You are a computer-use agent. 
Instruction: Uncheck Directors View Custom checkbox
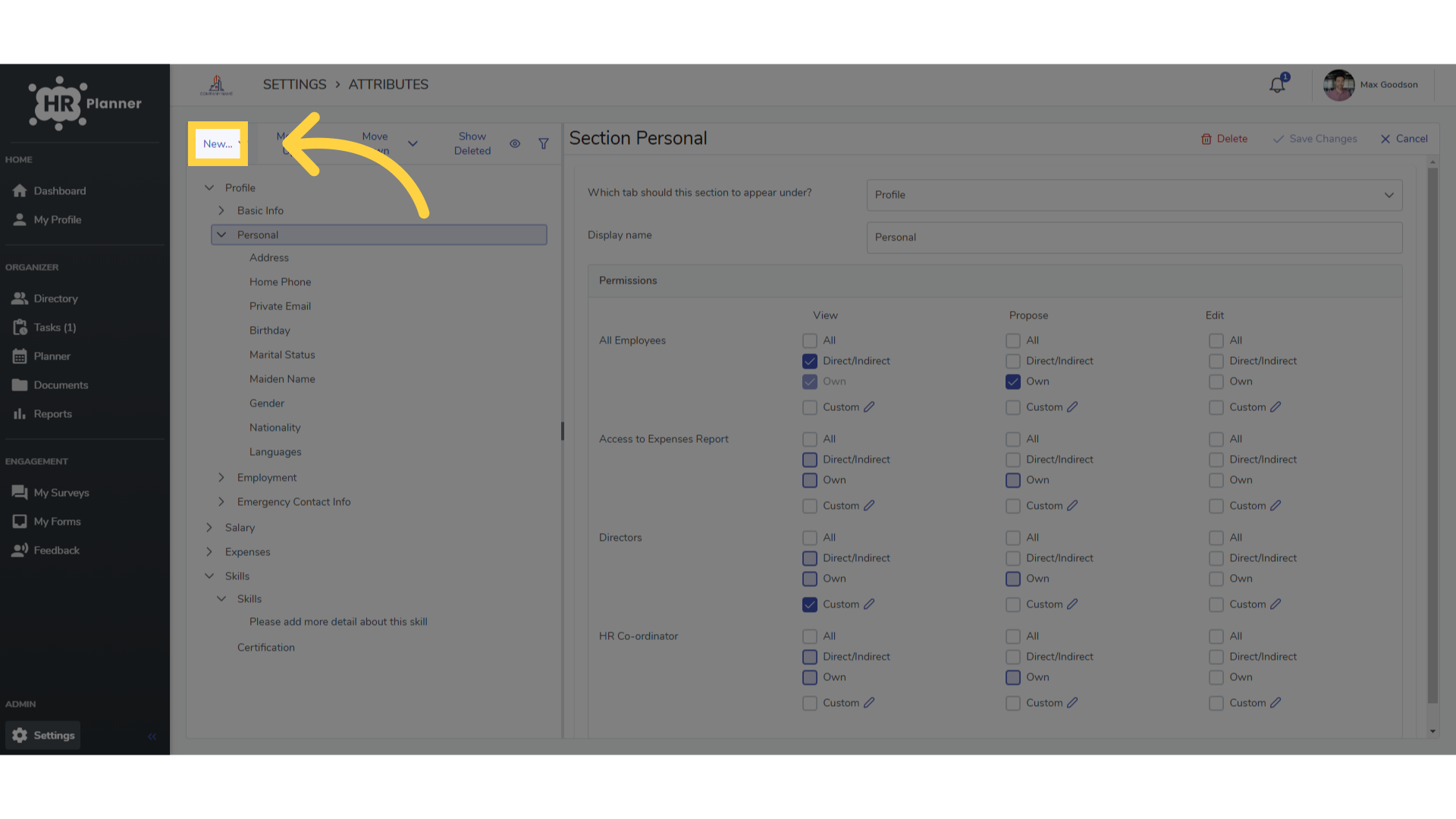tap(810, 604)
